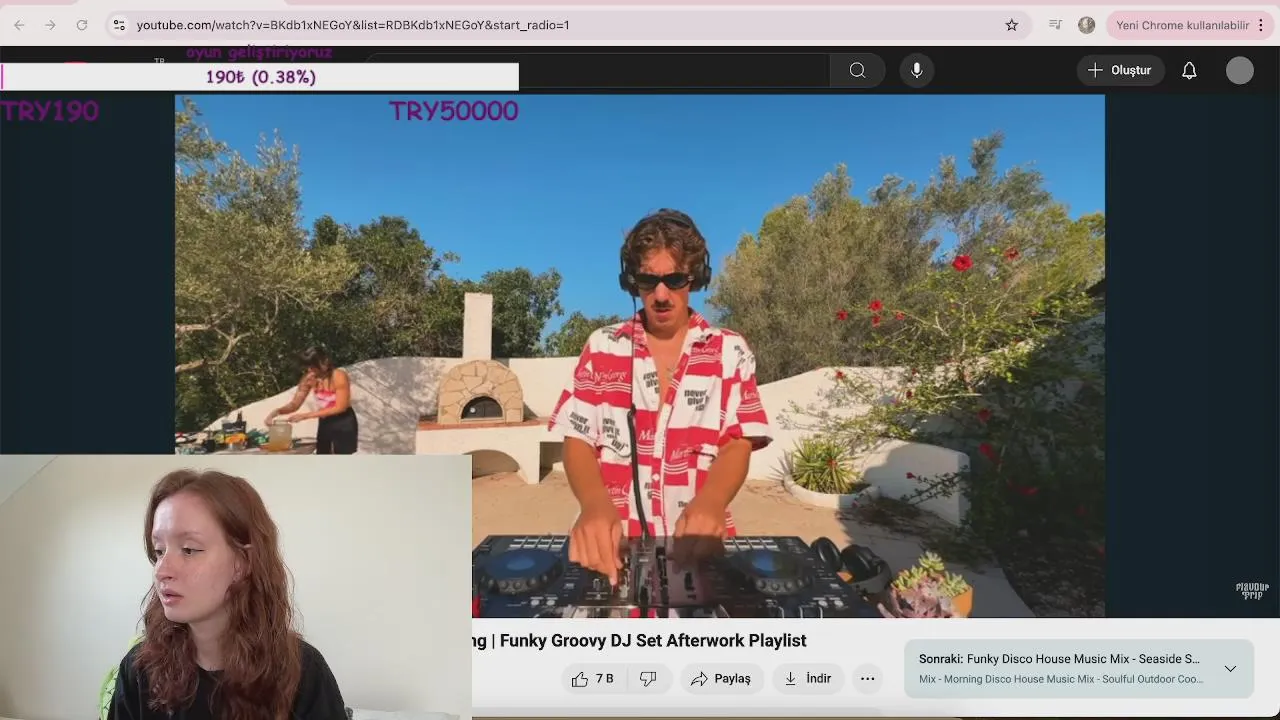The height and width of the screenshot is (720, 1280).
Task: Go forward with browser forward arrow
Action: (x=50, y=25)
